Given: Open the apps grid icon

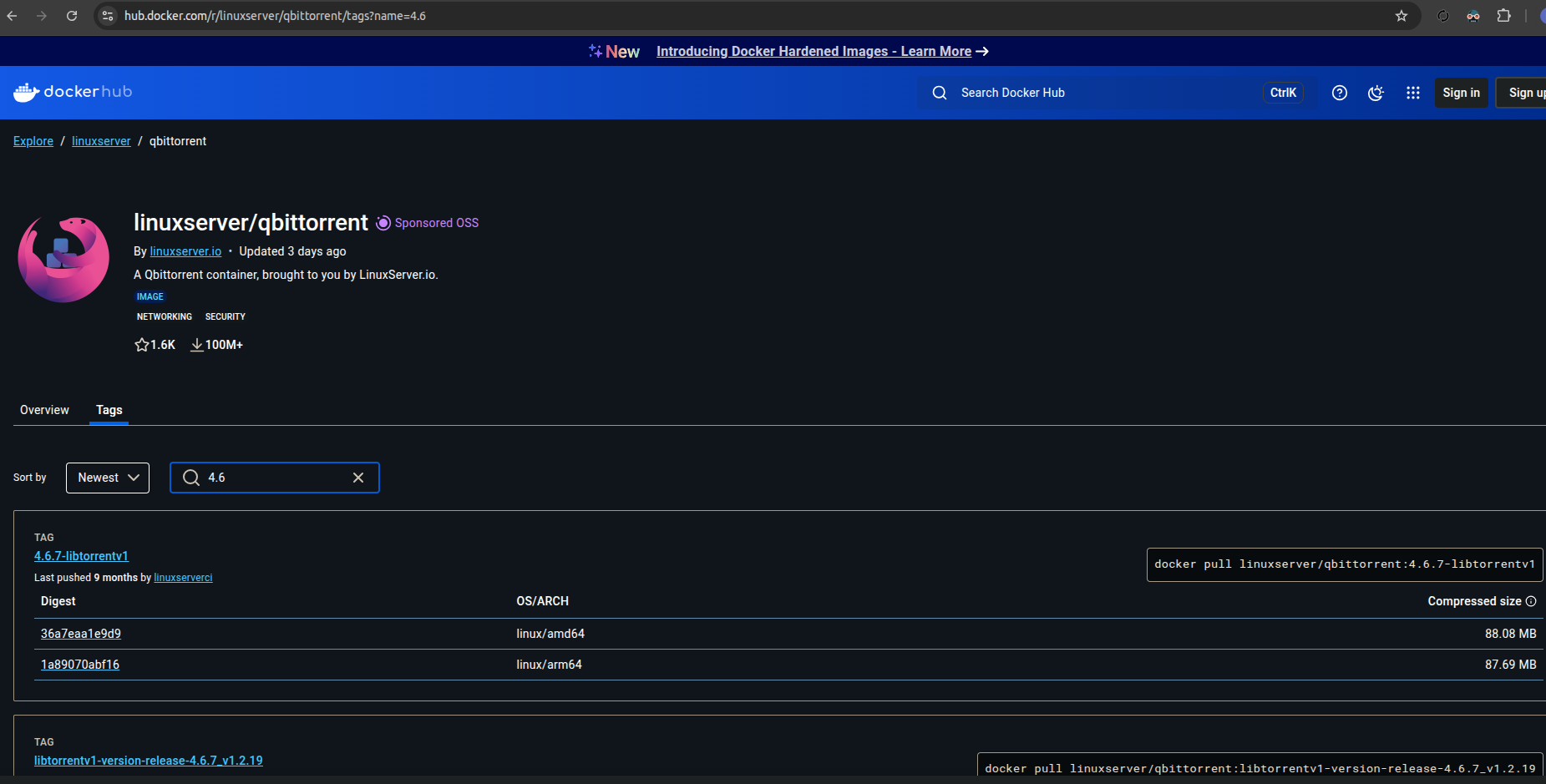Looking at the screenshot, I should (1413, 93).
